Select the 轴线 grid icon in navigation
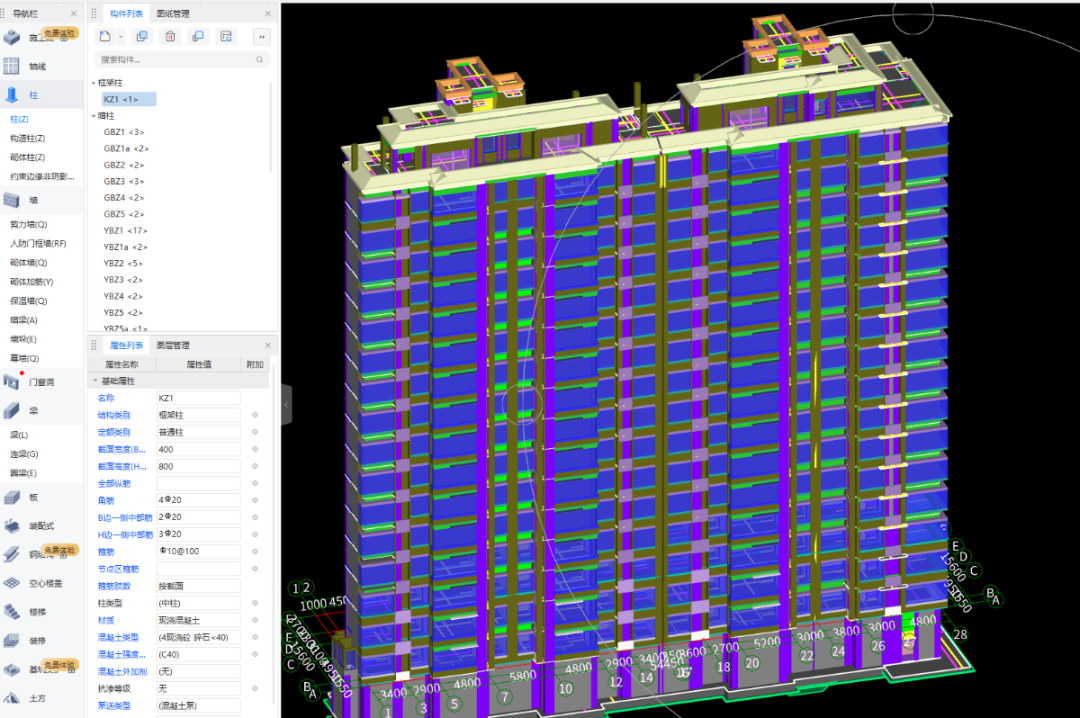Viewport: 1080px width, 718px height. 12,66
